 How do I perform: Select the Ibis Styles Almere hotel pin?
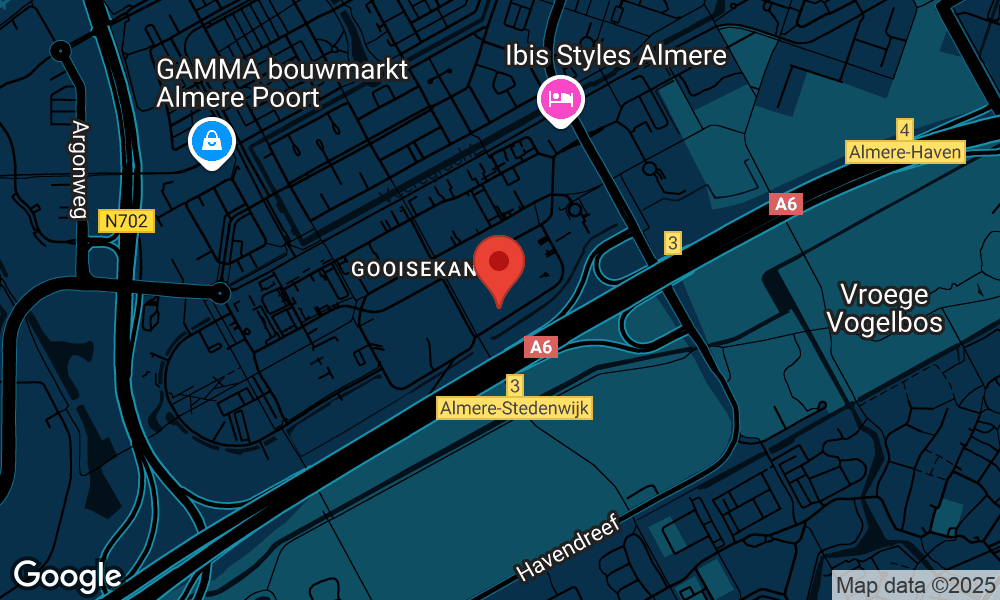[561, 101]
